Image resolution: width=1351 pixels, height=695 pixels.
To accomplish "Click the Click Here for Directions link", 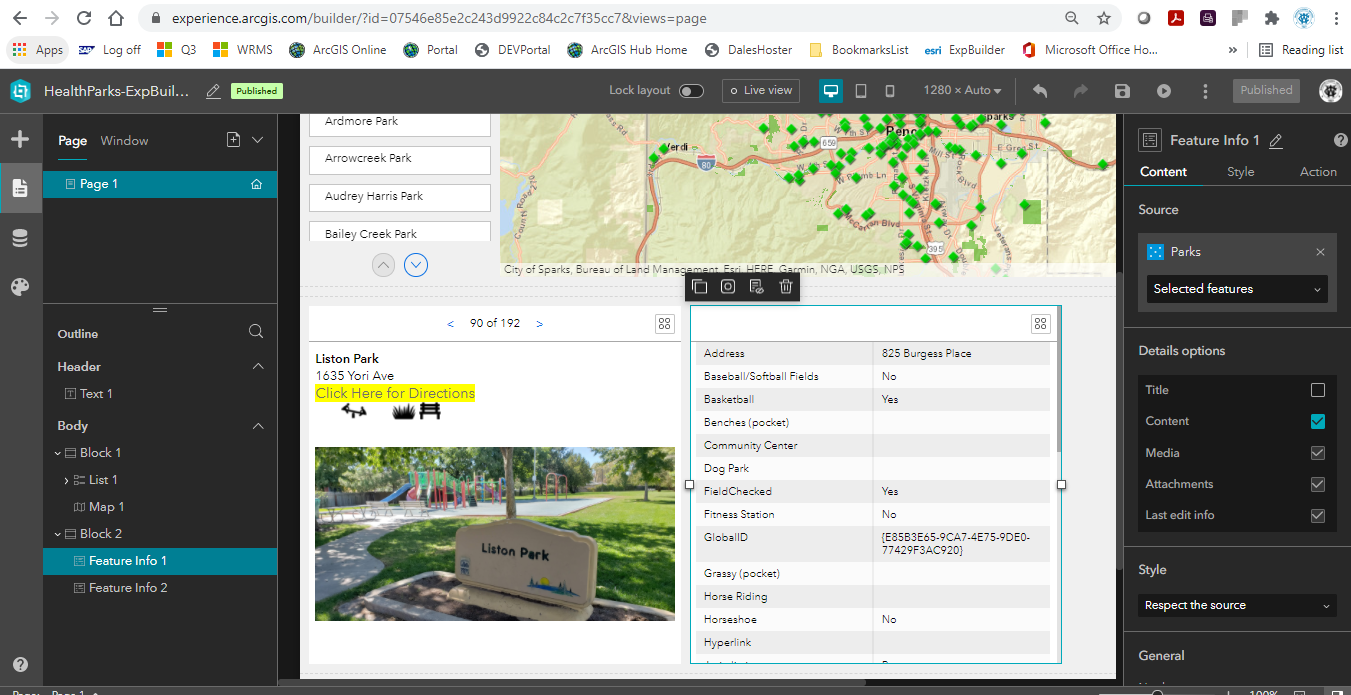I will (x=395, y=393).
